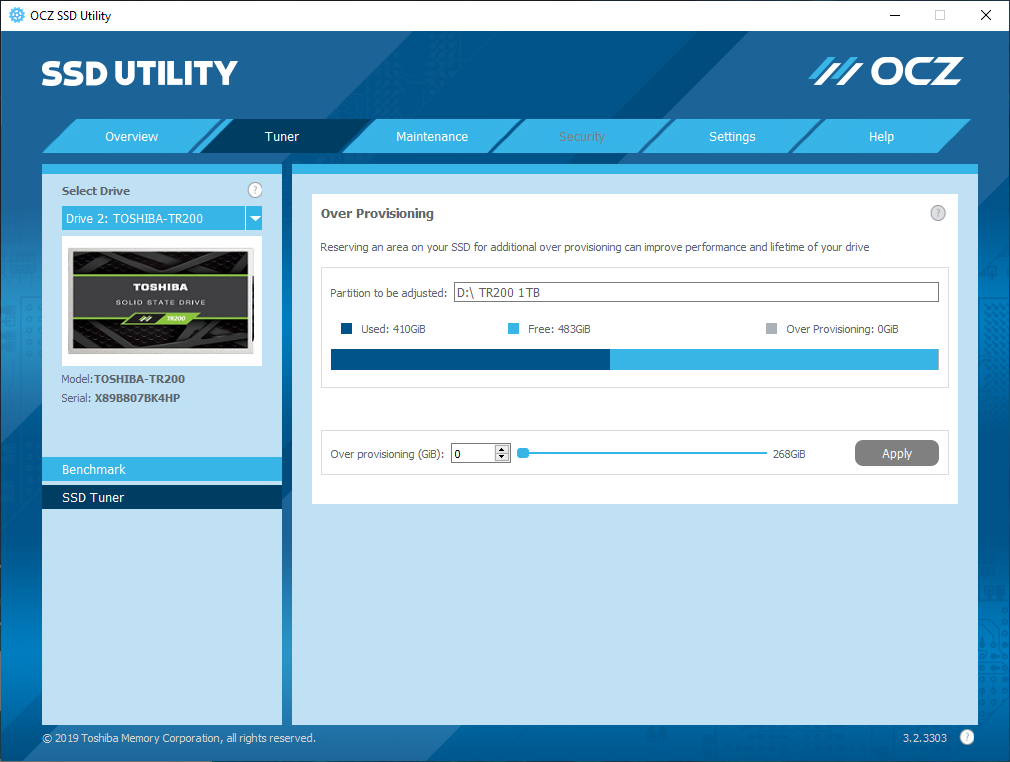Expand the Drive 2 TOSHIBA-TR200 dropdown arrow
This screenshot has height=762, width=1010.
[x=254, y=218]
